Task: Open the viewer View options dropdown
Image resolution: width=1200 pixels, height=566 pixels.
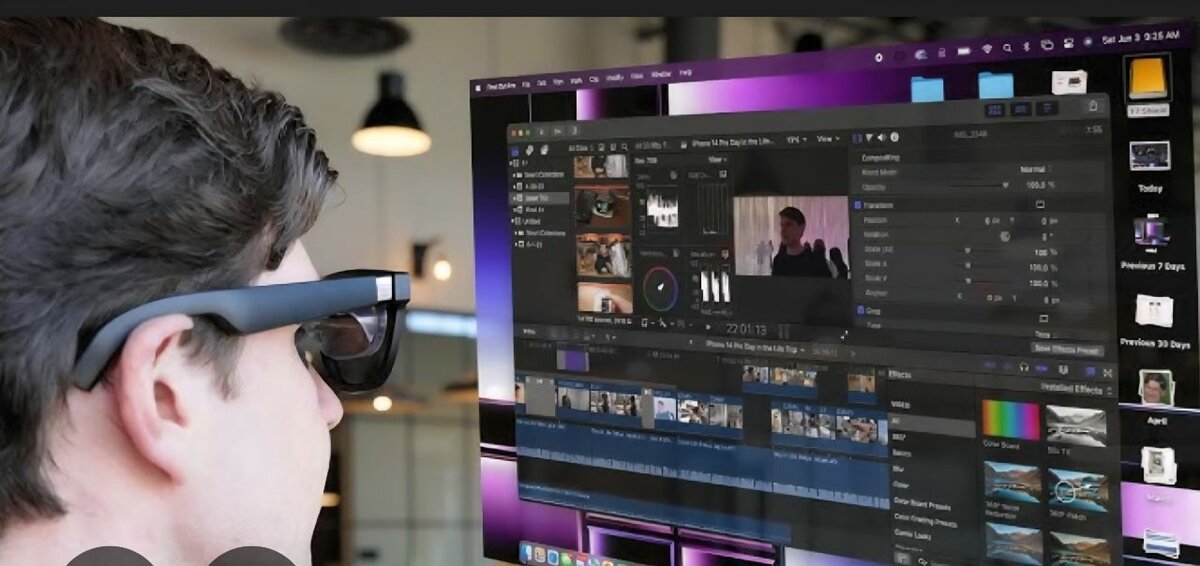Action: click(828, 139)
